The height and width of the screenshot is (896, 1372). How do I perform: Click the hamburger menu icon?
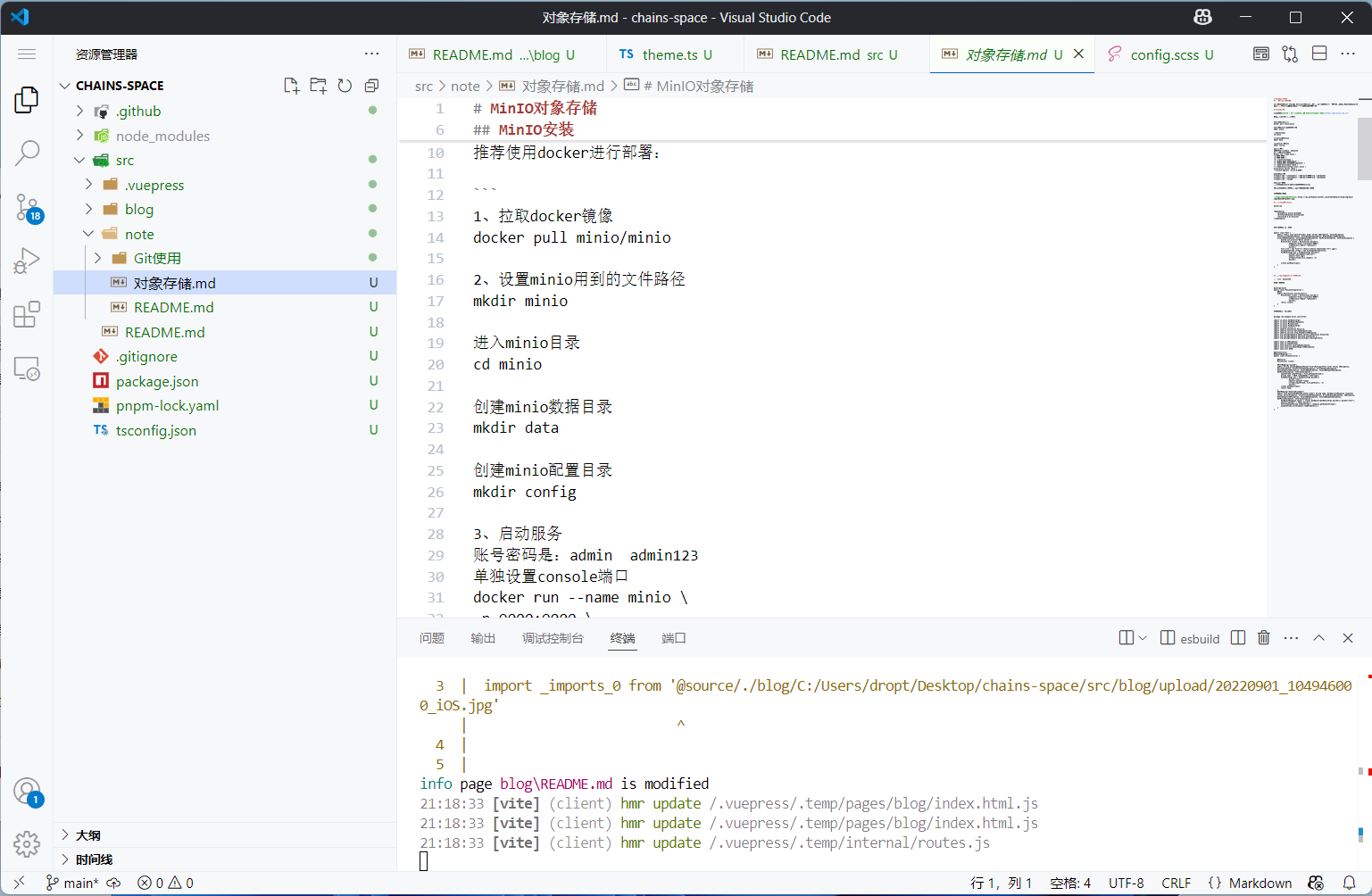pyautogui.click(x=27, y=54)
